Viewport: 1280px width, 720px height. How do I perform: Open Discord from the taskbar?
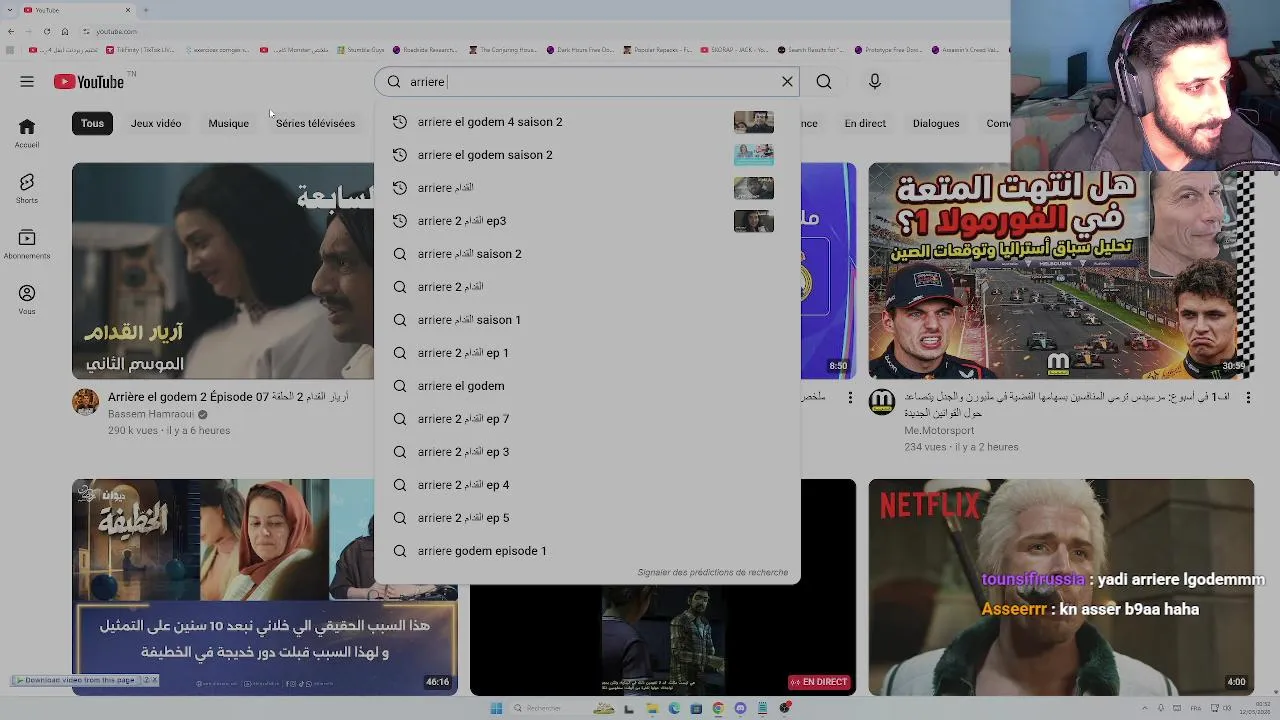click(740, 708)
